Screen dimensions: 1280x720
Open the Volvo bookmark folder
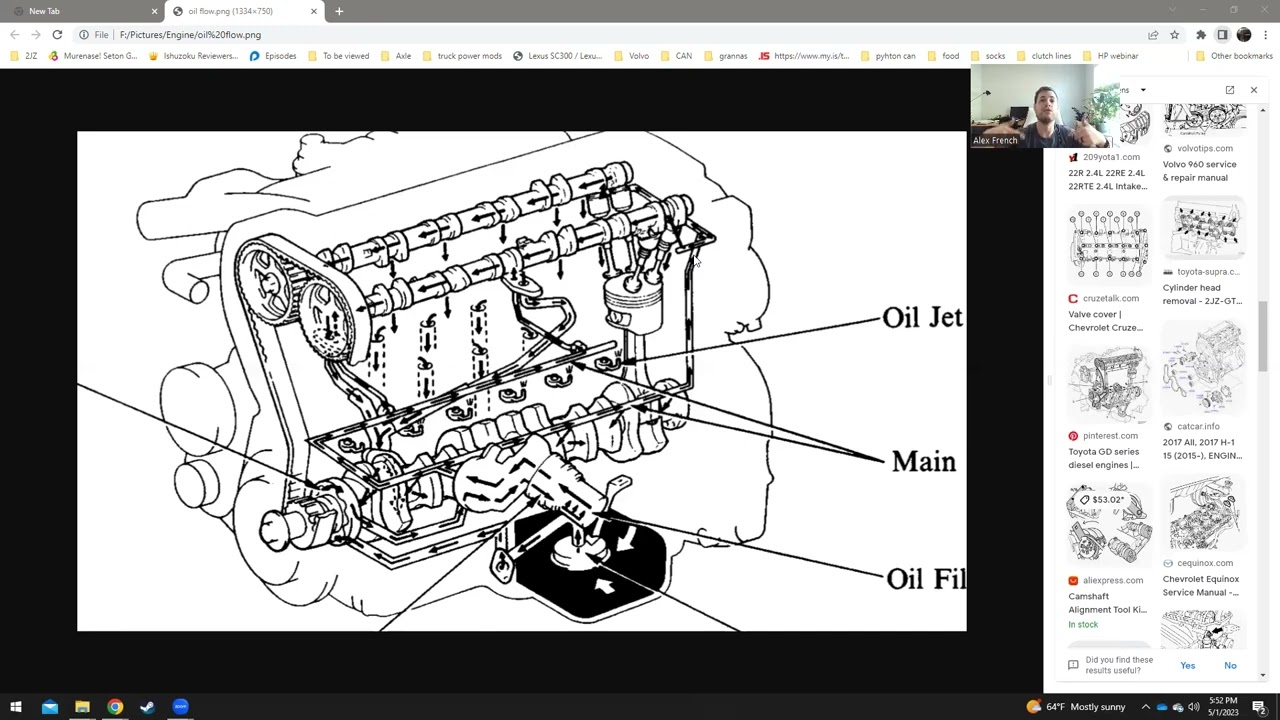631,56
